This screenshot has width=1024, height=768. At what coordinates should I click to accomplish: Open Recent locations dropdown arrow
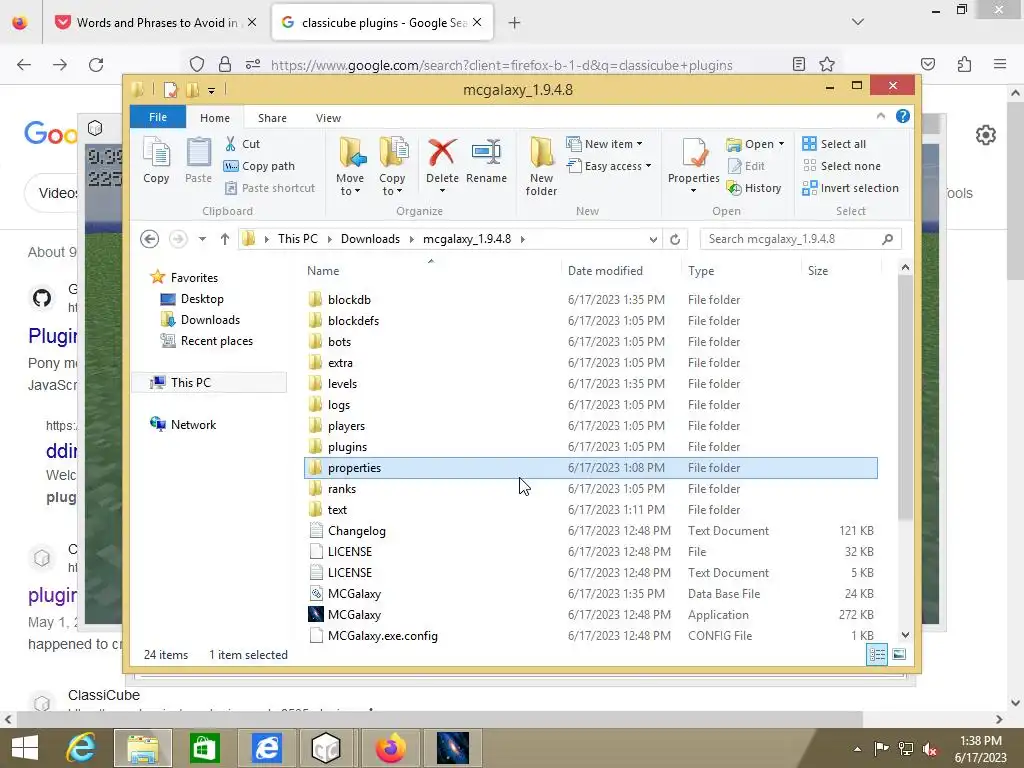point(202,239)
